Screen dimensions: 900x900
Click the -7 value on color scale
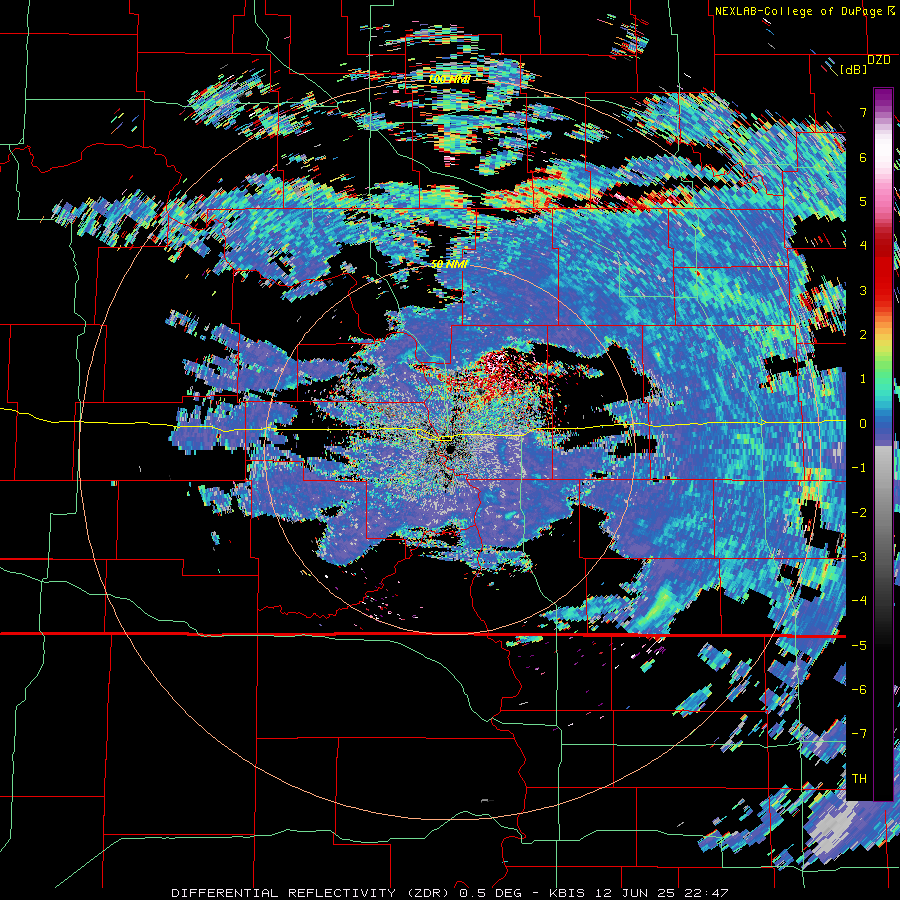click(859, 734)
